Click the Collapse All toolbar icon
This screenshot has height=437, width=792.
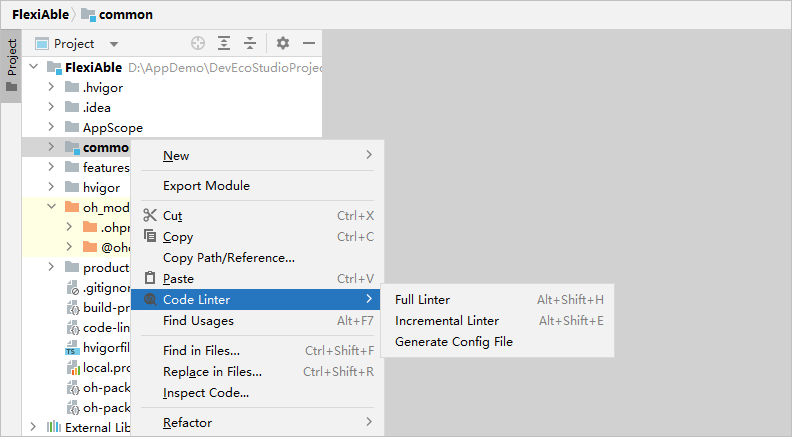pos(250,44)
